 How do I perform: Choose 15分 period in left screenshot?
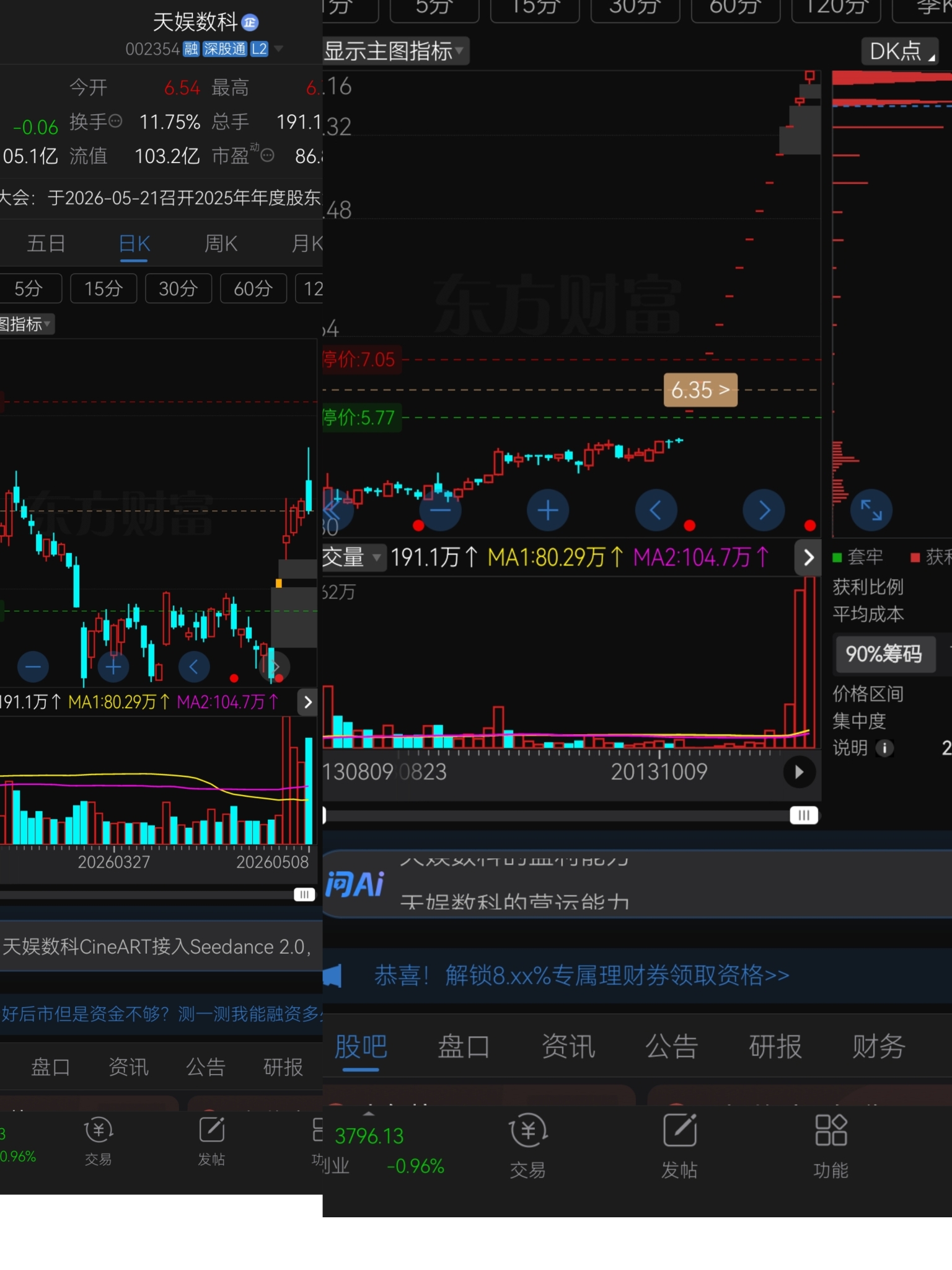104,289
